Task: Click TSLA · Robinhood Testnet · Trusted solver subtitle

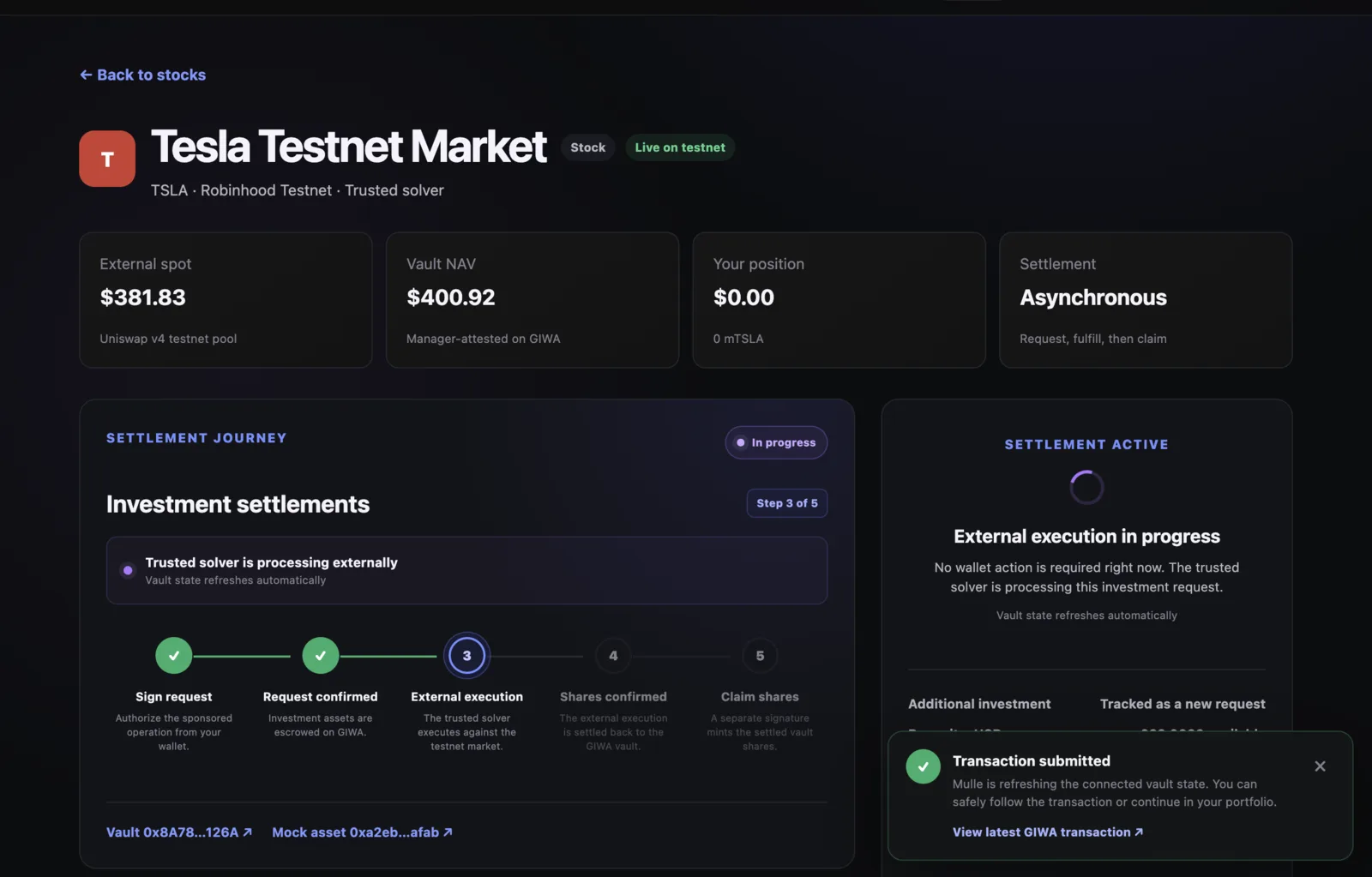Action: pos(298,190)
